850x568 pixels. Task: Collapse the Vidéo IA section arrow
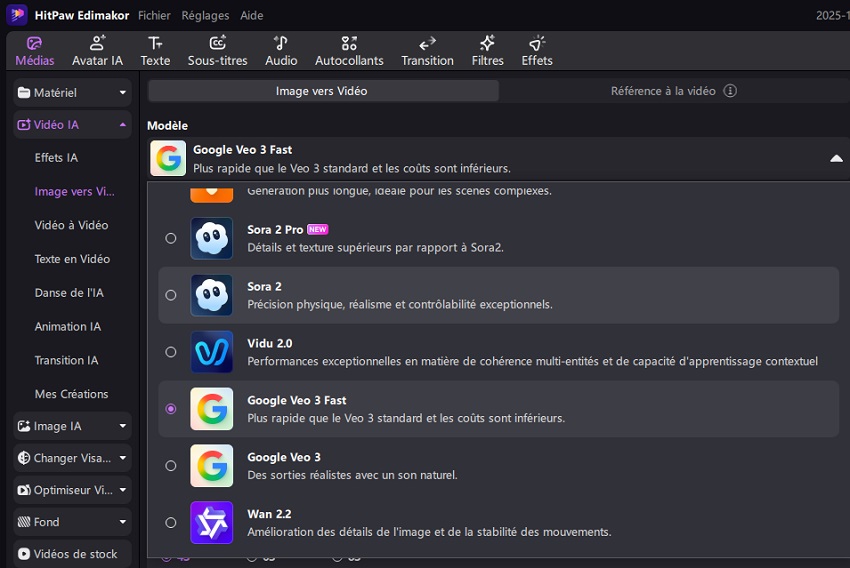click(x=123, y=125)
